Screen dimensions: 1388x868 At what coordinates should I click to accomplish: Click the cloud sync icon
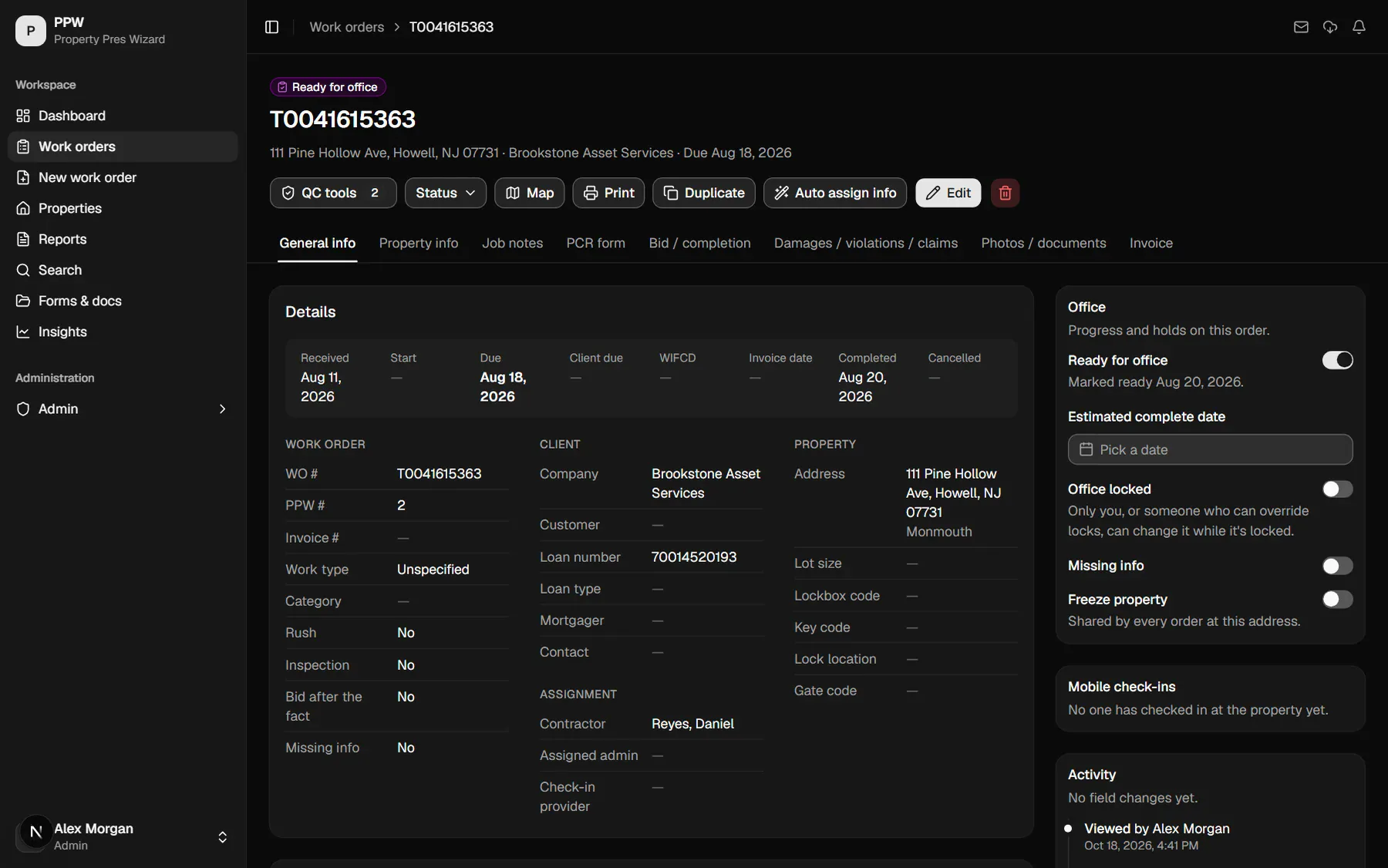(x=1330, y=27)
